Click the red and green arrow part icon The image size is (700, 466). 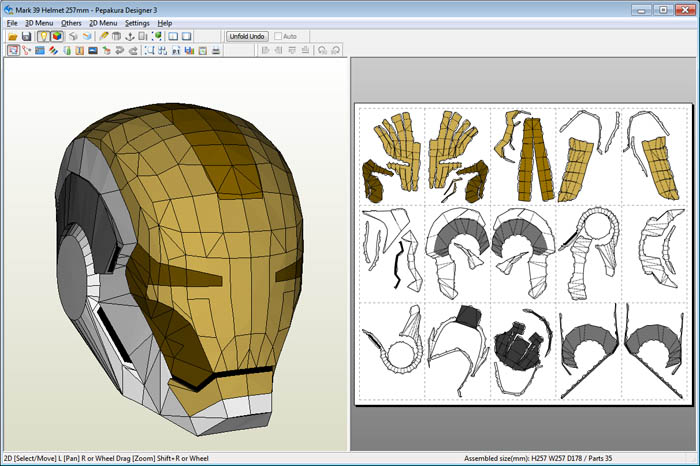[x=106, y=50]
